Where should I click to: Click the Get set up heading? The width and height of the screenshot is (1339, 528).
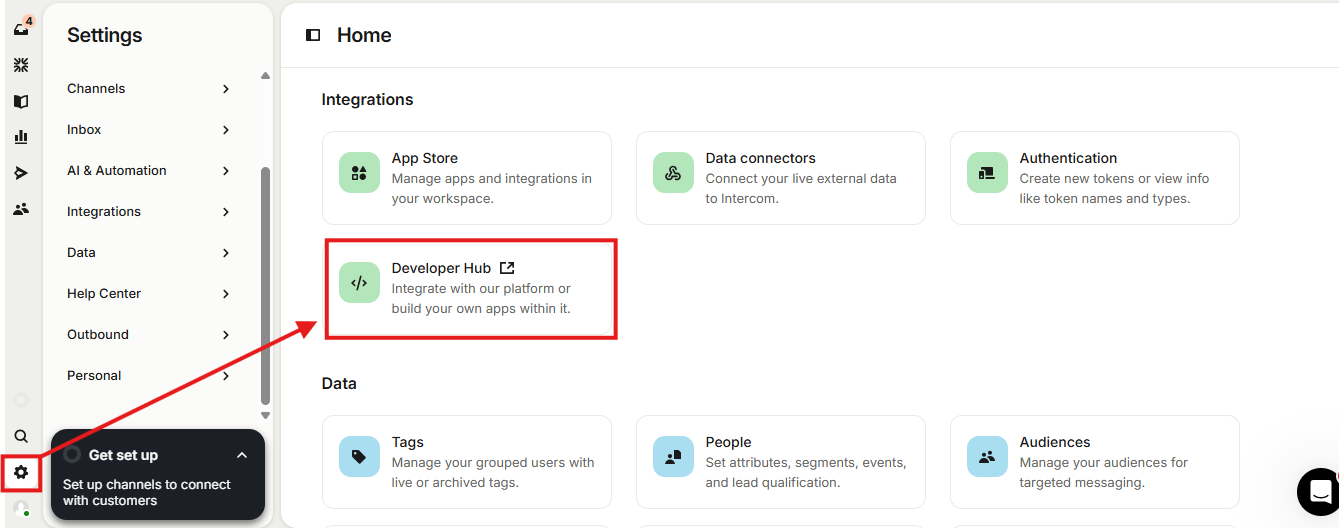123,455
